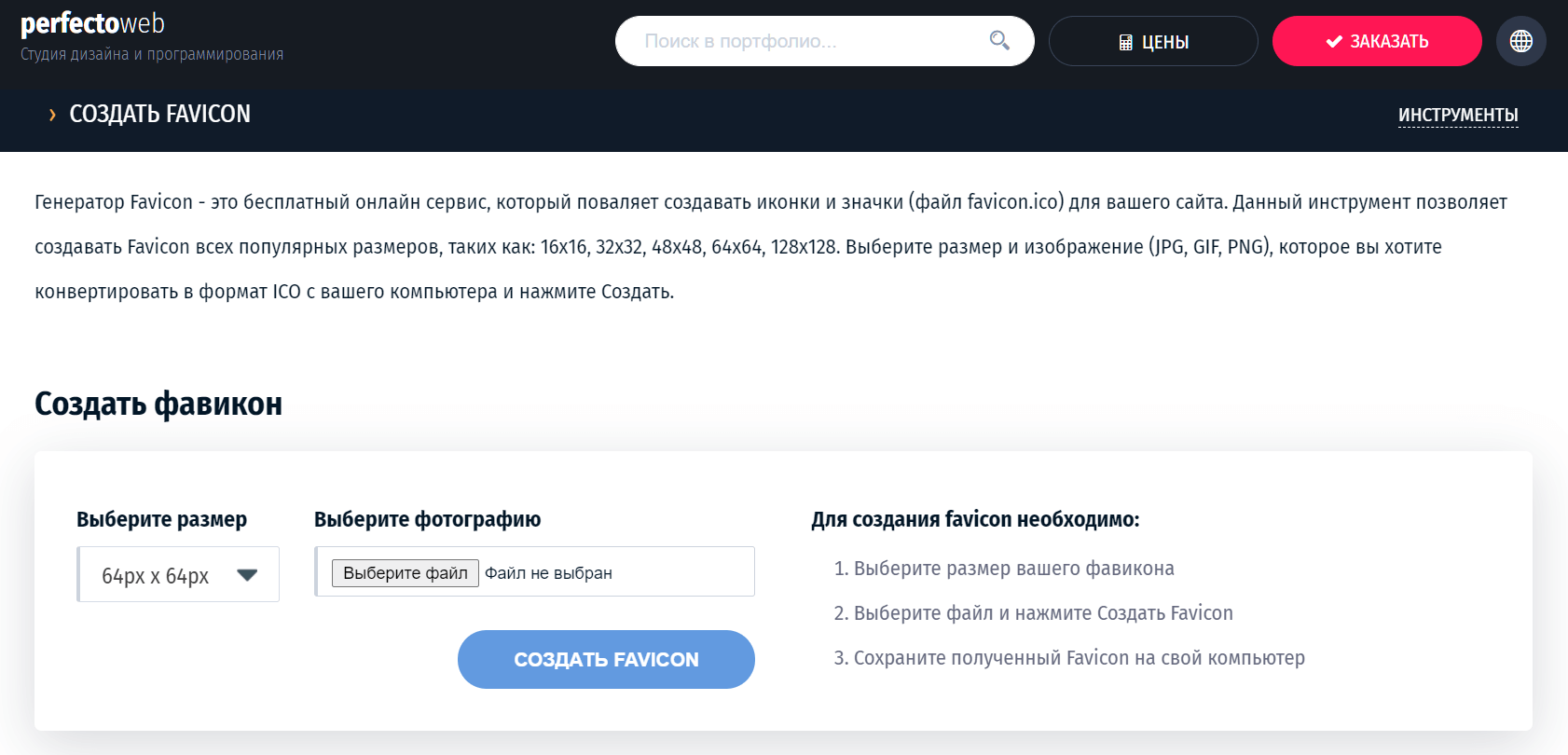Open the ИНСТРУМЕНТЫ menu
Viewport: 1568px width, 755px height.
coord(1458,115)
